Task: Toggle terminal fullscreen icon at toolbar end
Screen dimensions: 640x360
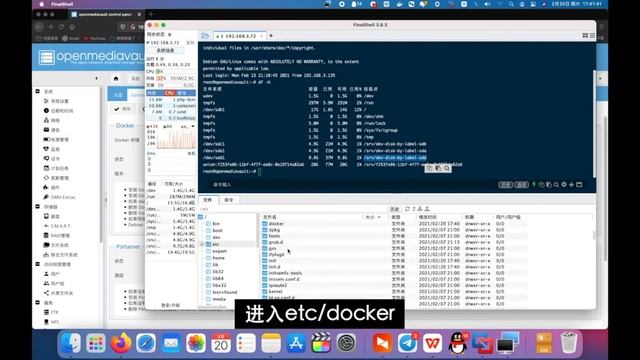Action: coord(579,184)
